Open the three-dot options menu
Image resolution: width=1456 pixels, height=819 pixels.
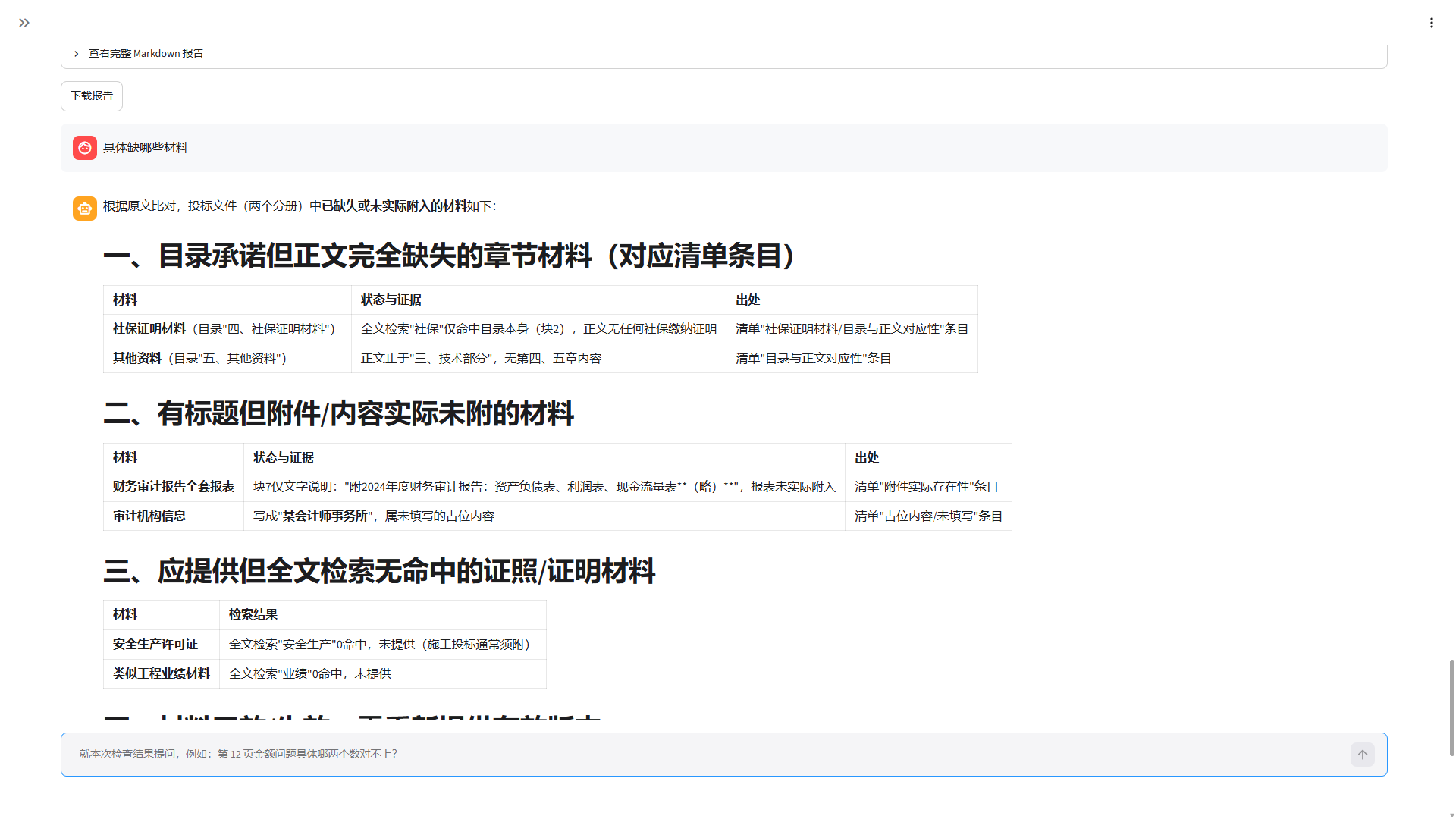[1432, 23]
